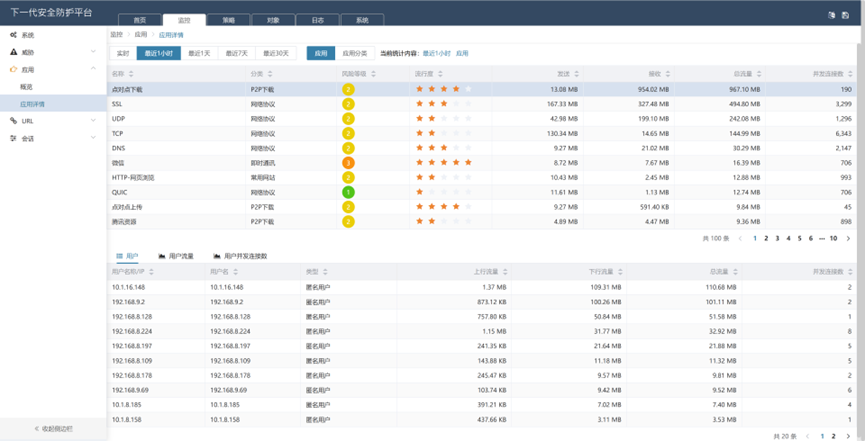This screenshot has width=865, height=441.
Task: Open the 对象 top tab
Action: click(x=273, y=20)
